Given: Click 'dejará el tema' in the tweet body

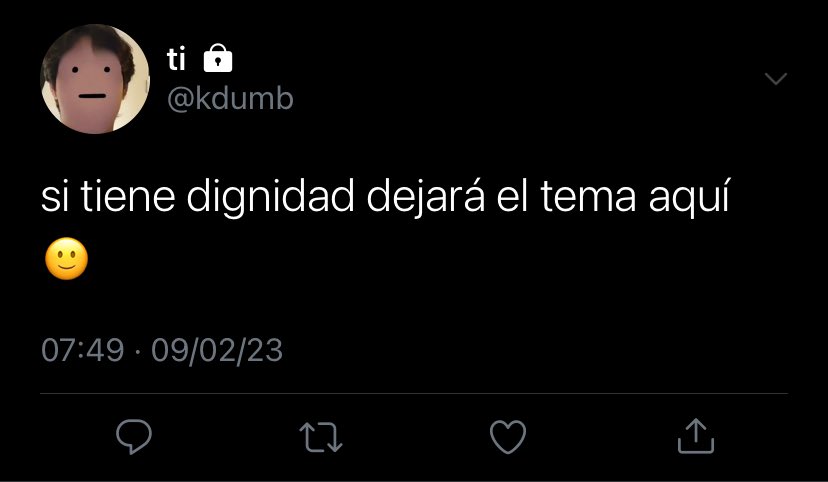Looking at the screenshot, I should [x=501, y=196].
